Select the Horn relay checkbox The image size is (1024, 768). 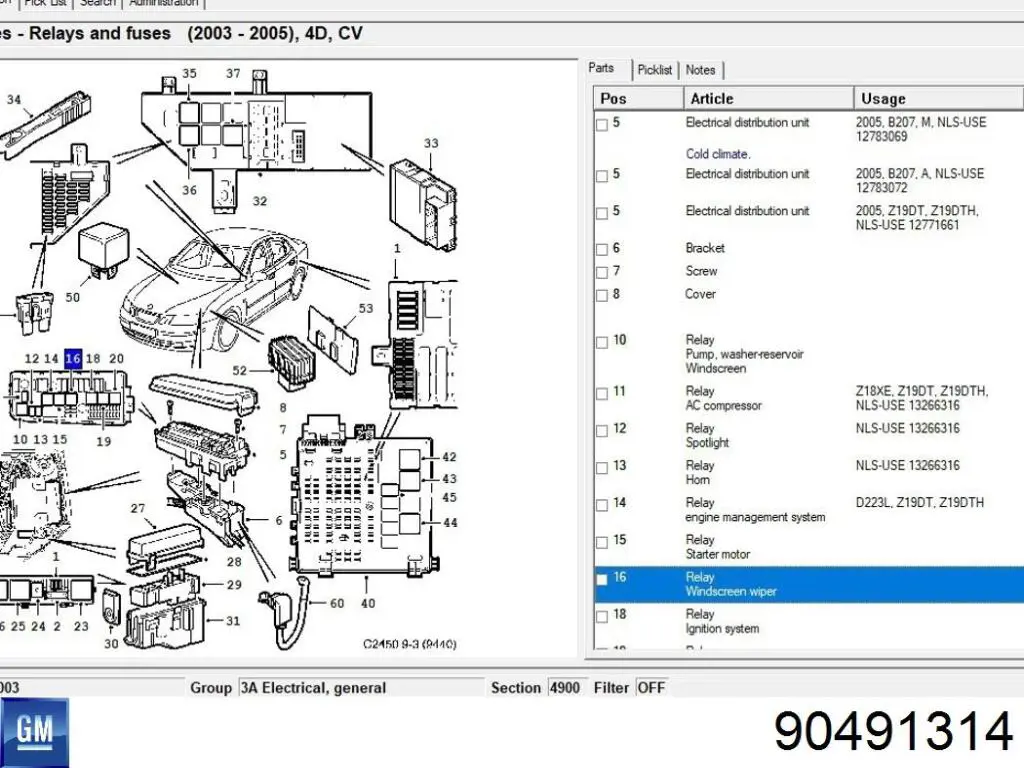tap(602, 468)
